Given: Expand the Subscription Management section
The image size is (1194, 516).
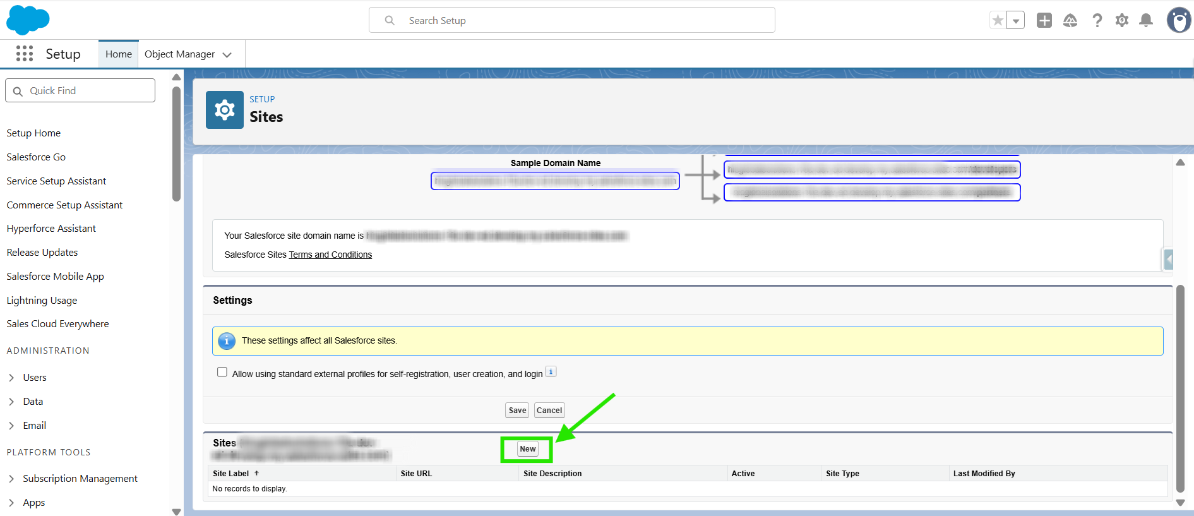Looking at the screenshot, I should 11,479.
